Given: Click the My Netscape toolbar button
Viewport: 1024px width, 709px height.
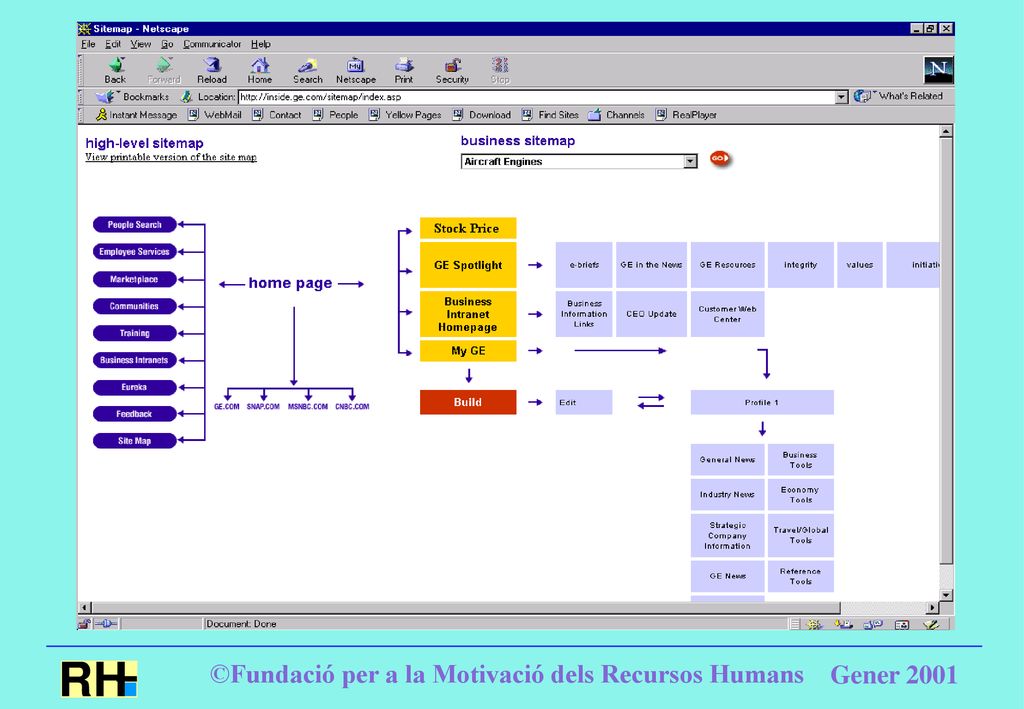Looking at the screenshot, I should [x=355, y=70].
